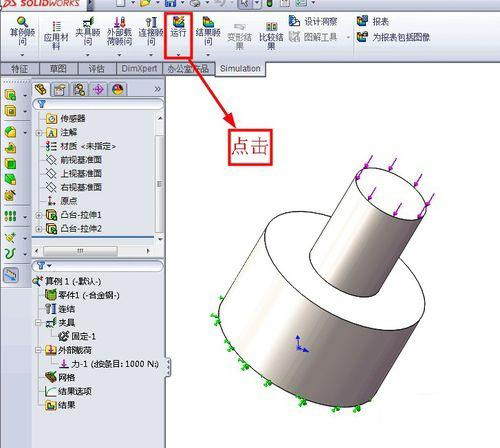
Task: Select the 固定-1 fixture item
Action: tap(77, 336)
